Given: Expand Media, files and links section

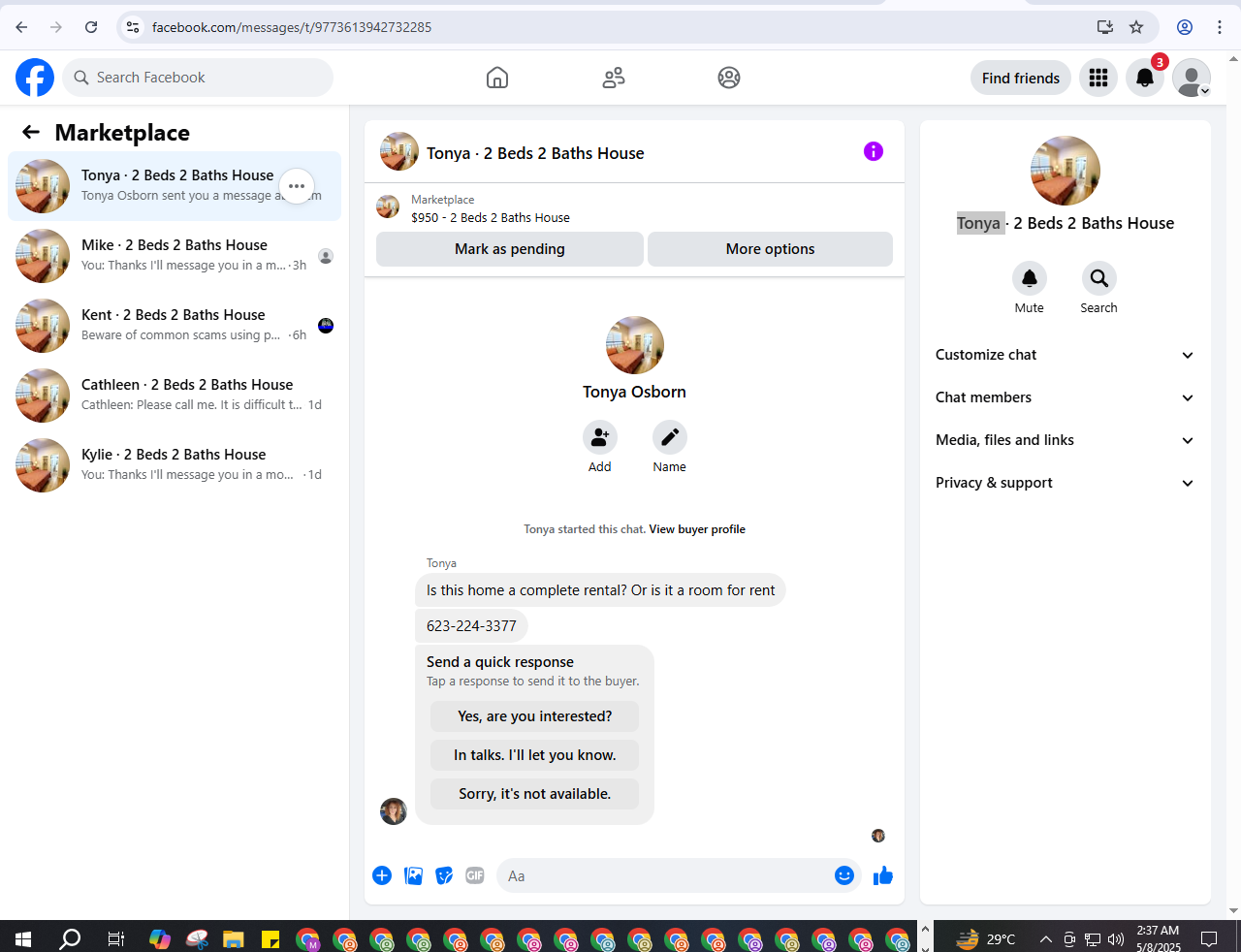Looking at the screenshot, I should 1065,440.
